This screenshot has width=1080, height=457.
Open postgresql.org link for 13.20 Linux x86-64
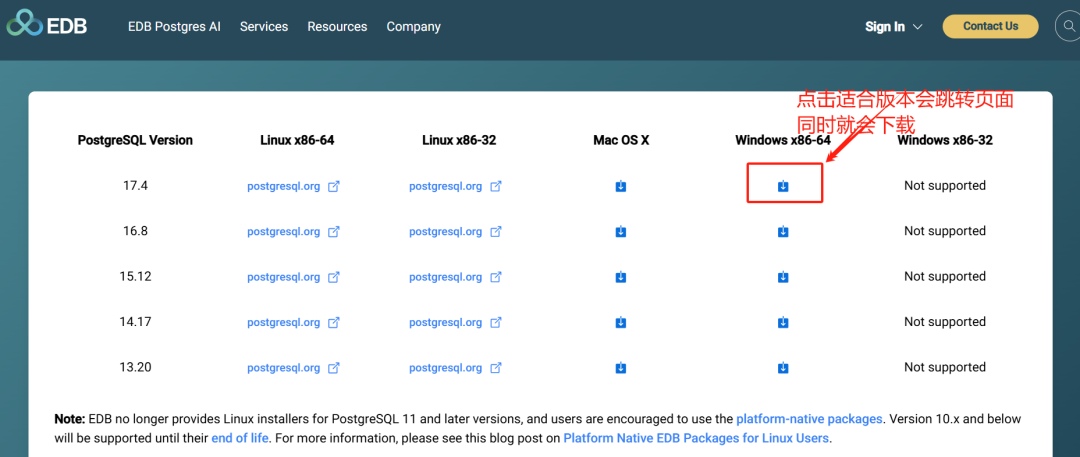point(284,368)
